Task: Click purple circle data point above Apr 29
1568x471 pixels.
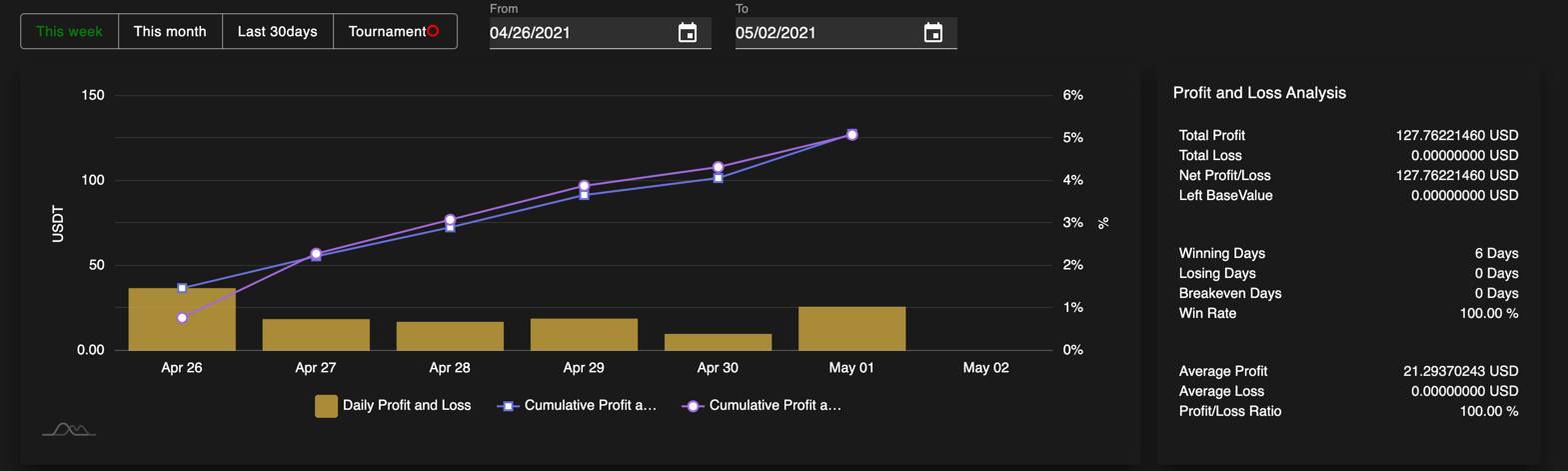Action: pyautogui.click(x=585, y=186)
